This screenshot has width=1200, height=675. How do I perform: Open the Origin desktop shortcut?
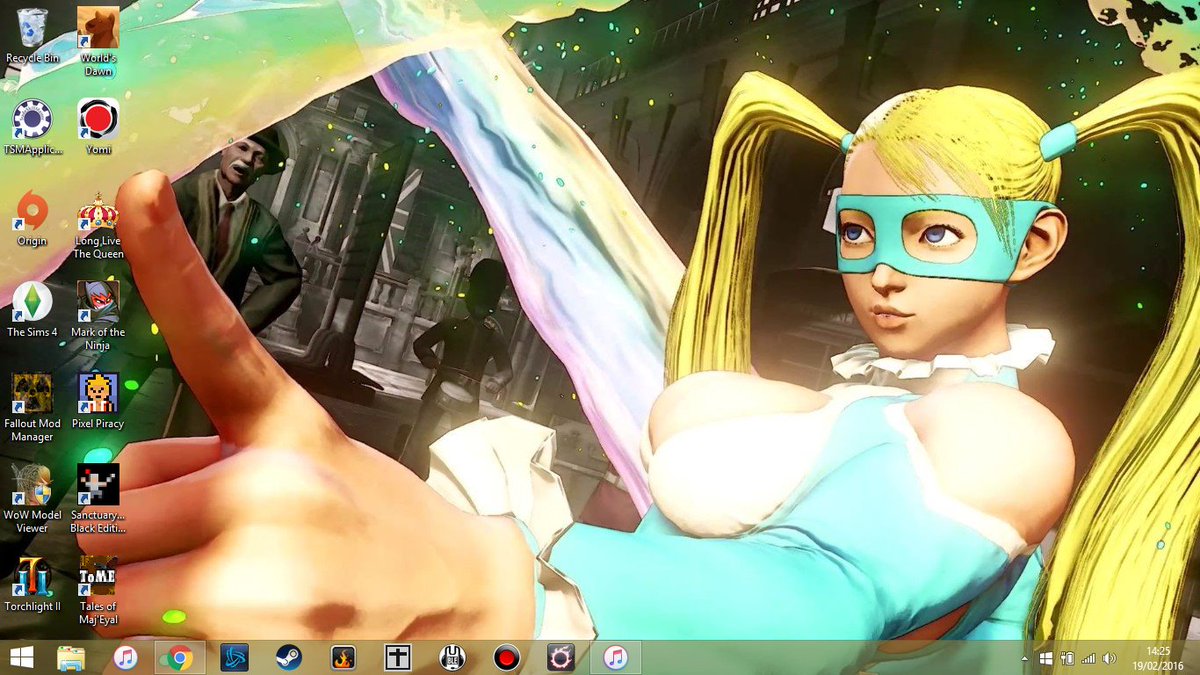pos(32,220)
